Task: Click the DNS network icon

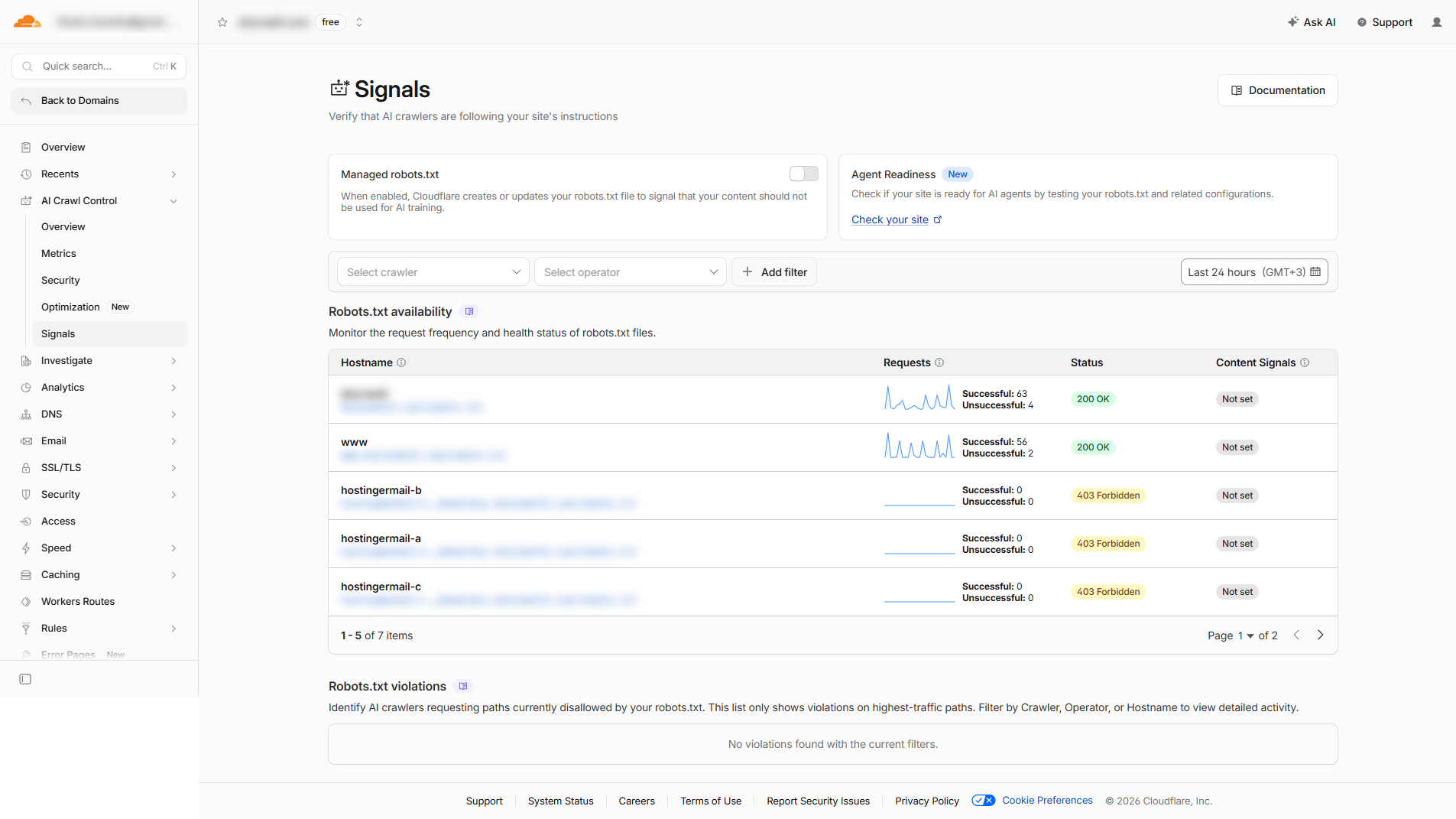Action: (26, 414)
